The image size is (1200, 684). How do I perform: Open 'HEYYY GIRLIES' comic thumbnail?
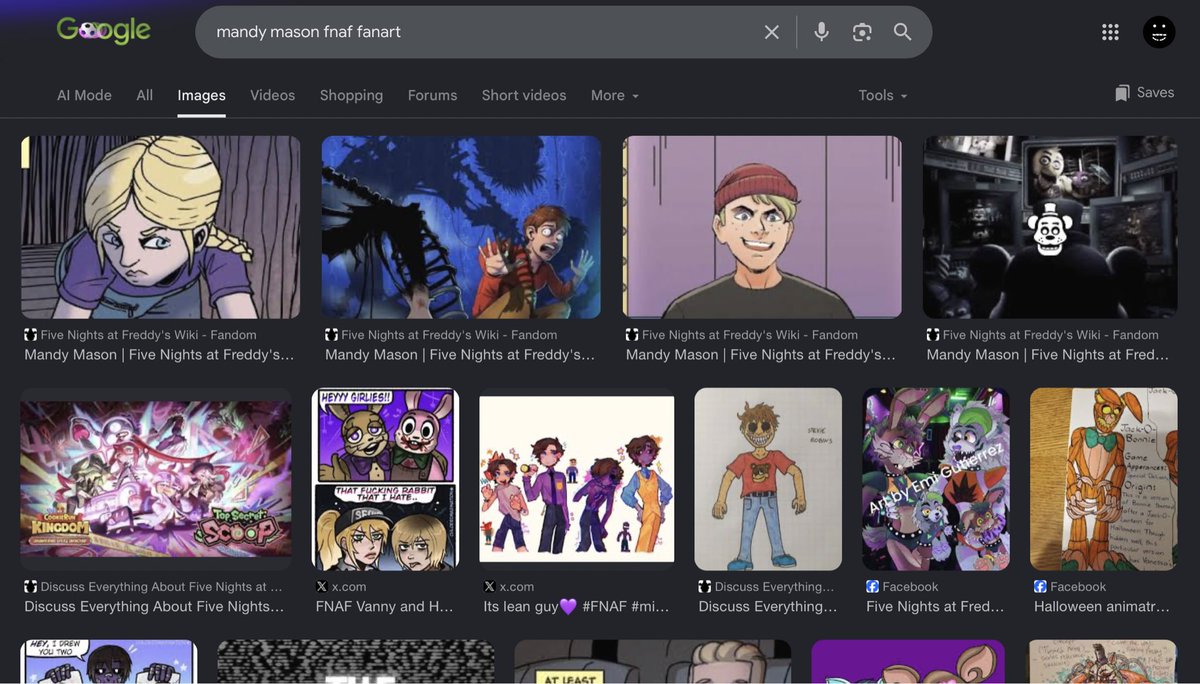pos(386,479)
